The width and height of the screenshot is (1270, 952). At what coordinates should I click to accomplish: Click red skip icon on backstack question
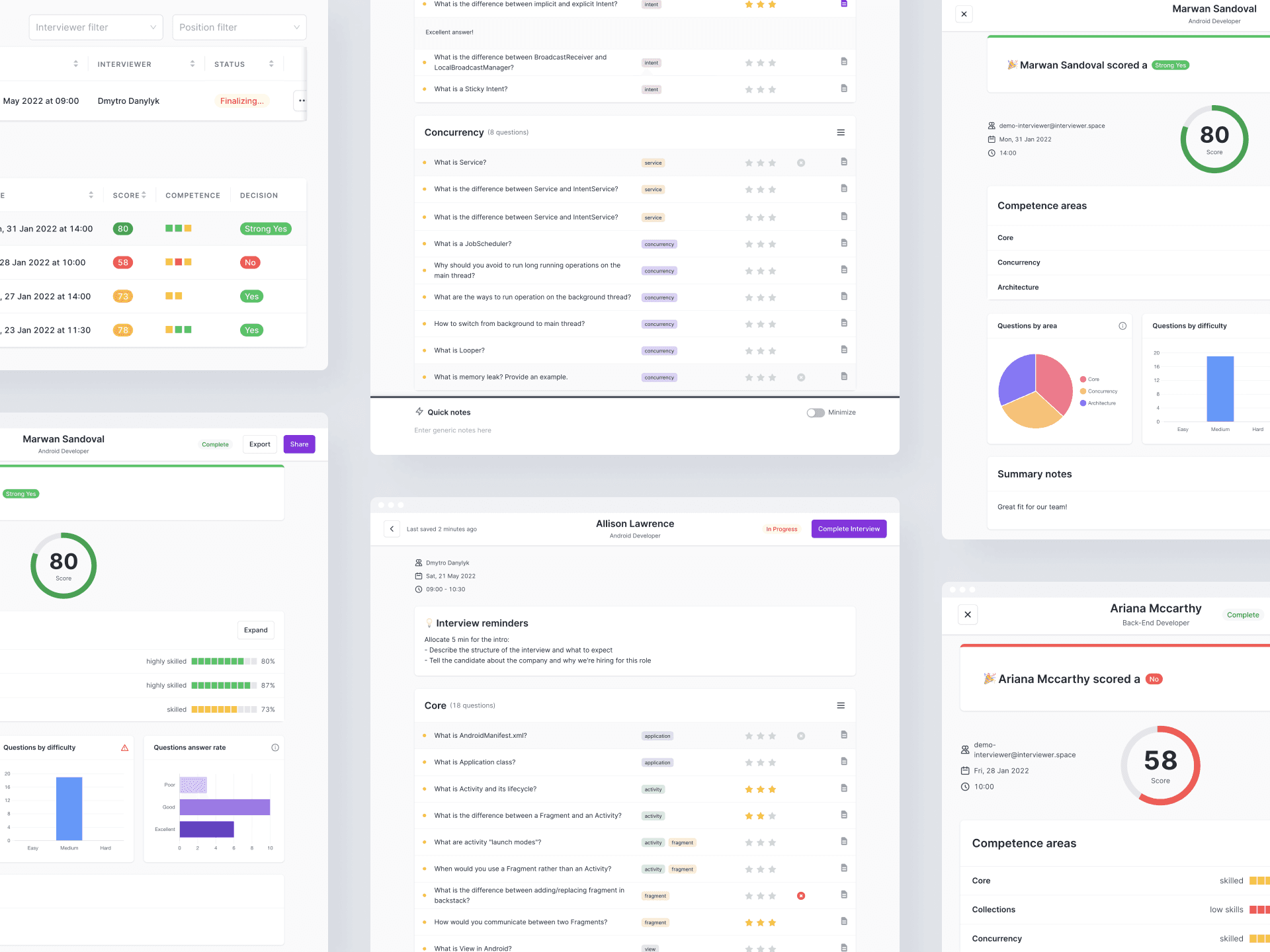pyautogui.click(x=801, y=896)
